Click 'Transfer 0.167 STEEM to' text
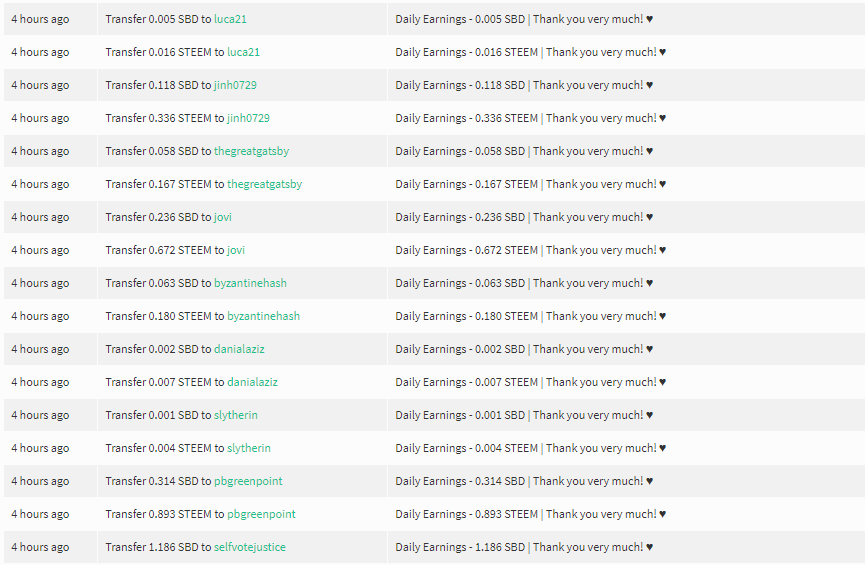The width and height of the screenshot is (865, 565). pyautogui.click(x=165, y=184)
